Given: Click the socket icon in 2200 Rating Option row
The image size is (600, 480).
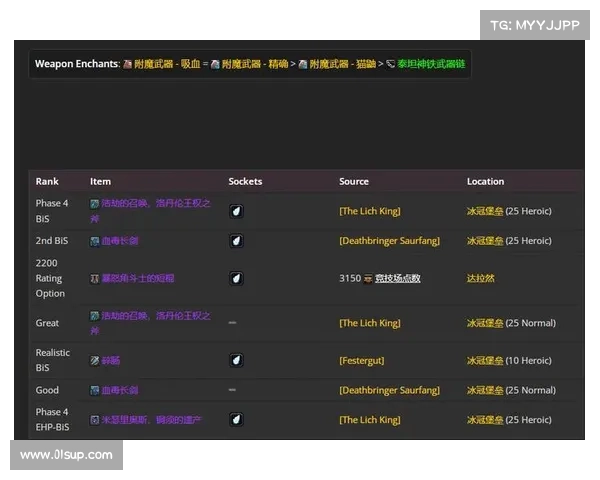Looking at the screenshot, I should (x=236, y=278).
